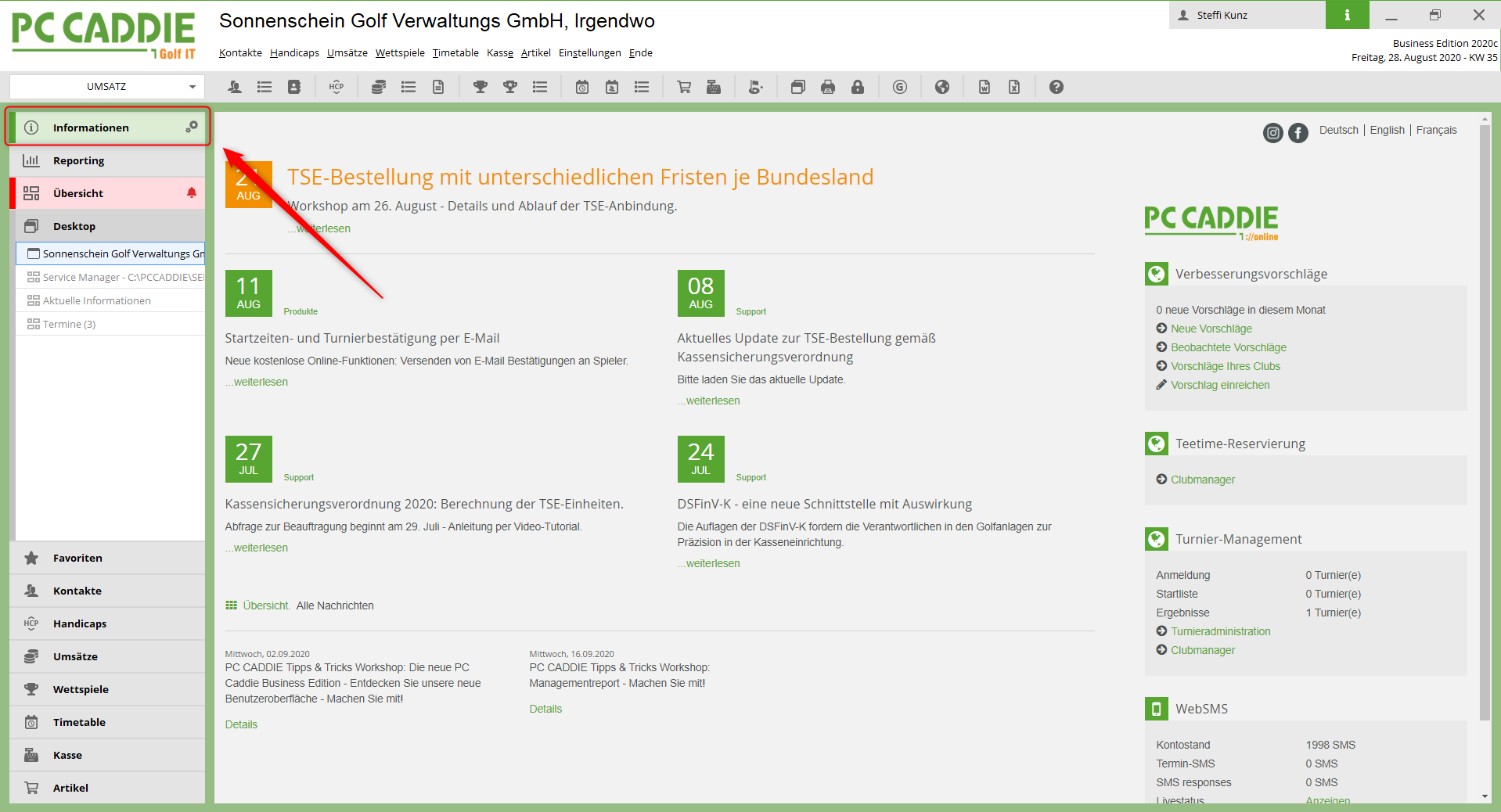This screenshot has width=1501, height=812.
Task: Open the HCP handicap toolbar icon
Action: 337,87
